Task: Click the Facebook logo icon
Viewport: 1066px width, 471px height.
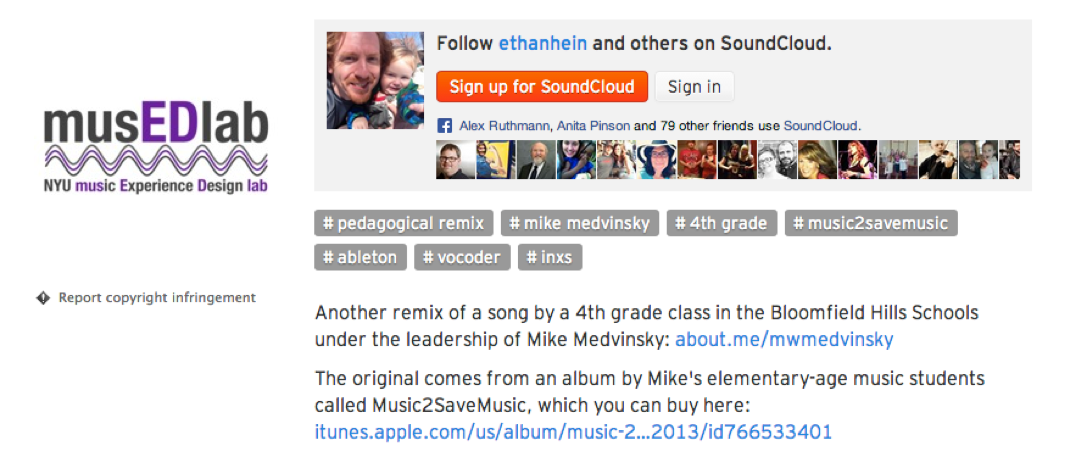Action: coord(446,126)
